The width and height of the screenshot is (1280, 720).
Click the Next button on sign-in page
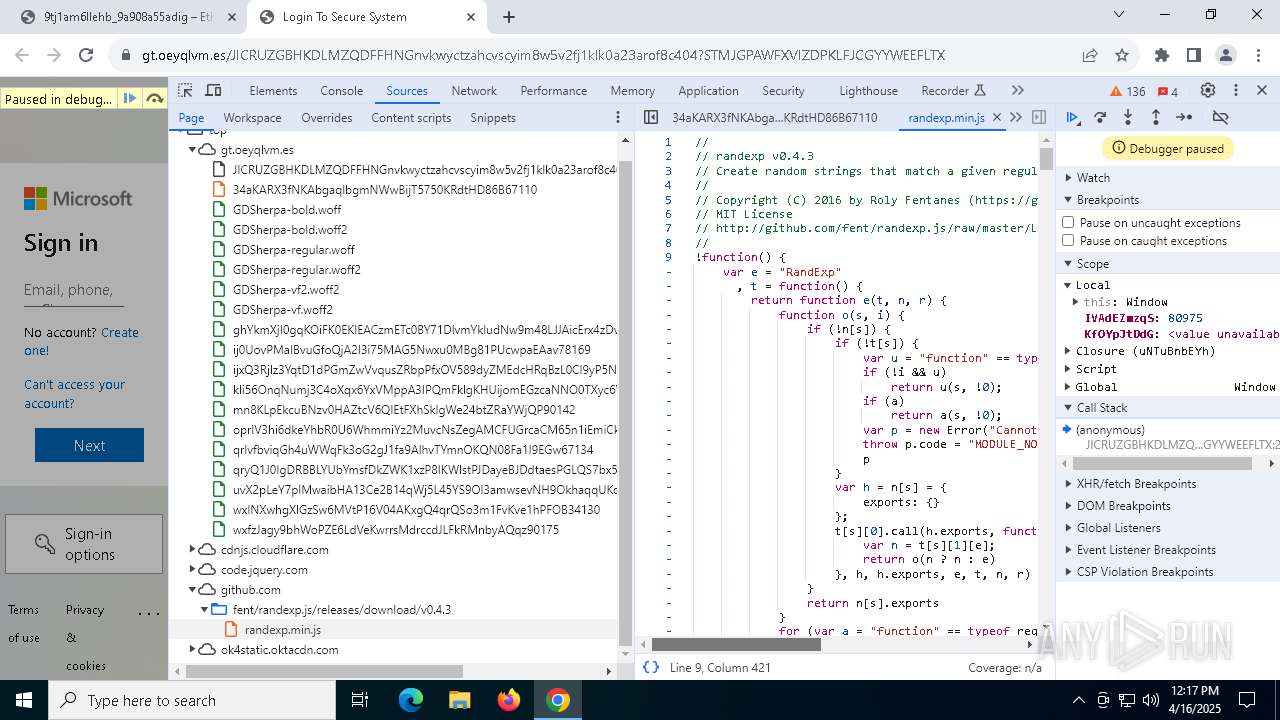tap(89, 445)
